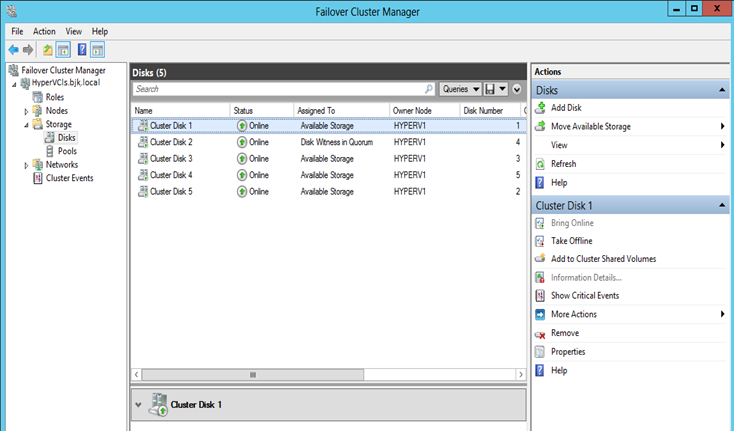Screen dimensions: 734x431
Task: Collapse the HyperVCls.bjk.local cluster node
Action: 14,85
